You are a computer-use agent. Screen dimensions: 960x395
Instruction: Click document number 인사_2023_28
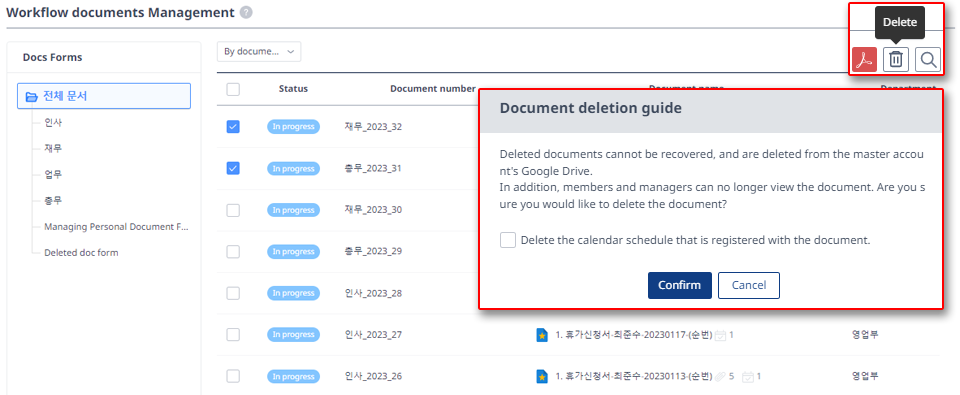coord(373,293)
